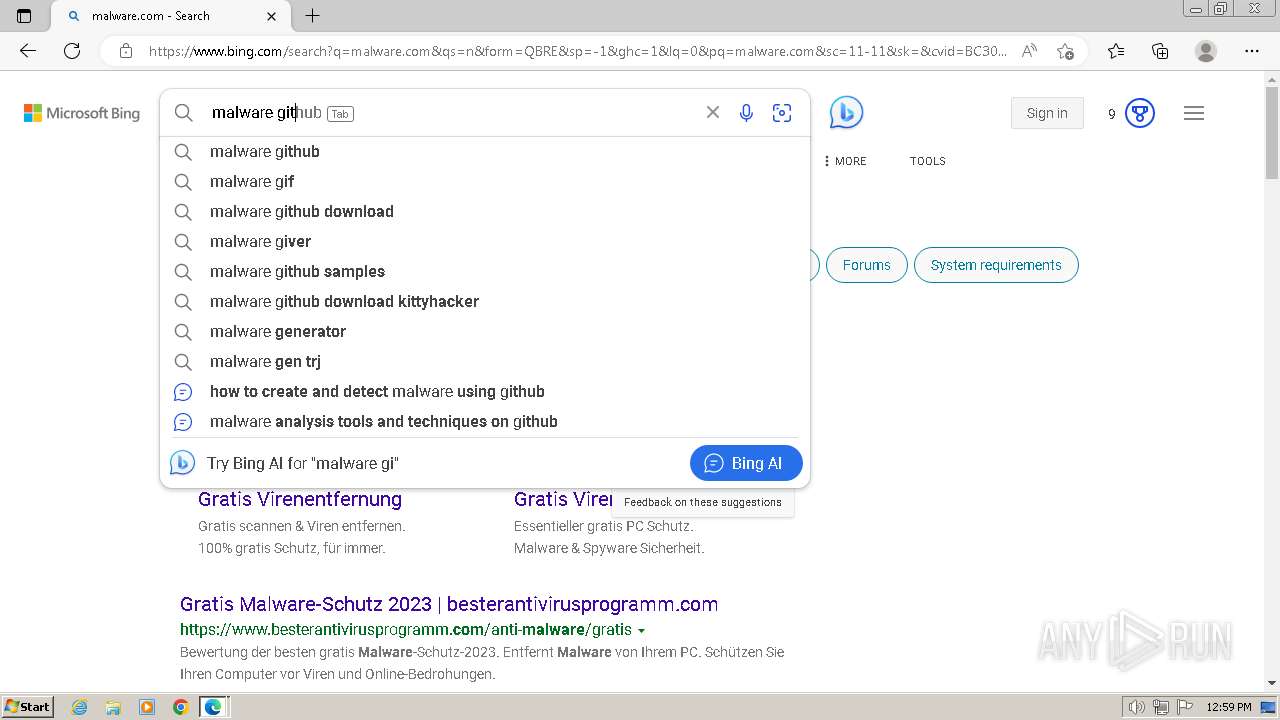Open Read aloud icon in address bar
Screen dimensions: 1280x720
click(x=1029, y=51)
